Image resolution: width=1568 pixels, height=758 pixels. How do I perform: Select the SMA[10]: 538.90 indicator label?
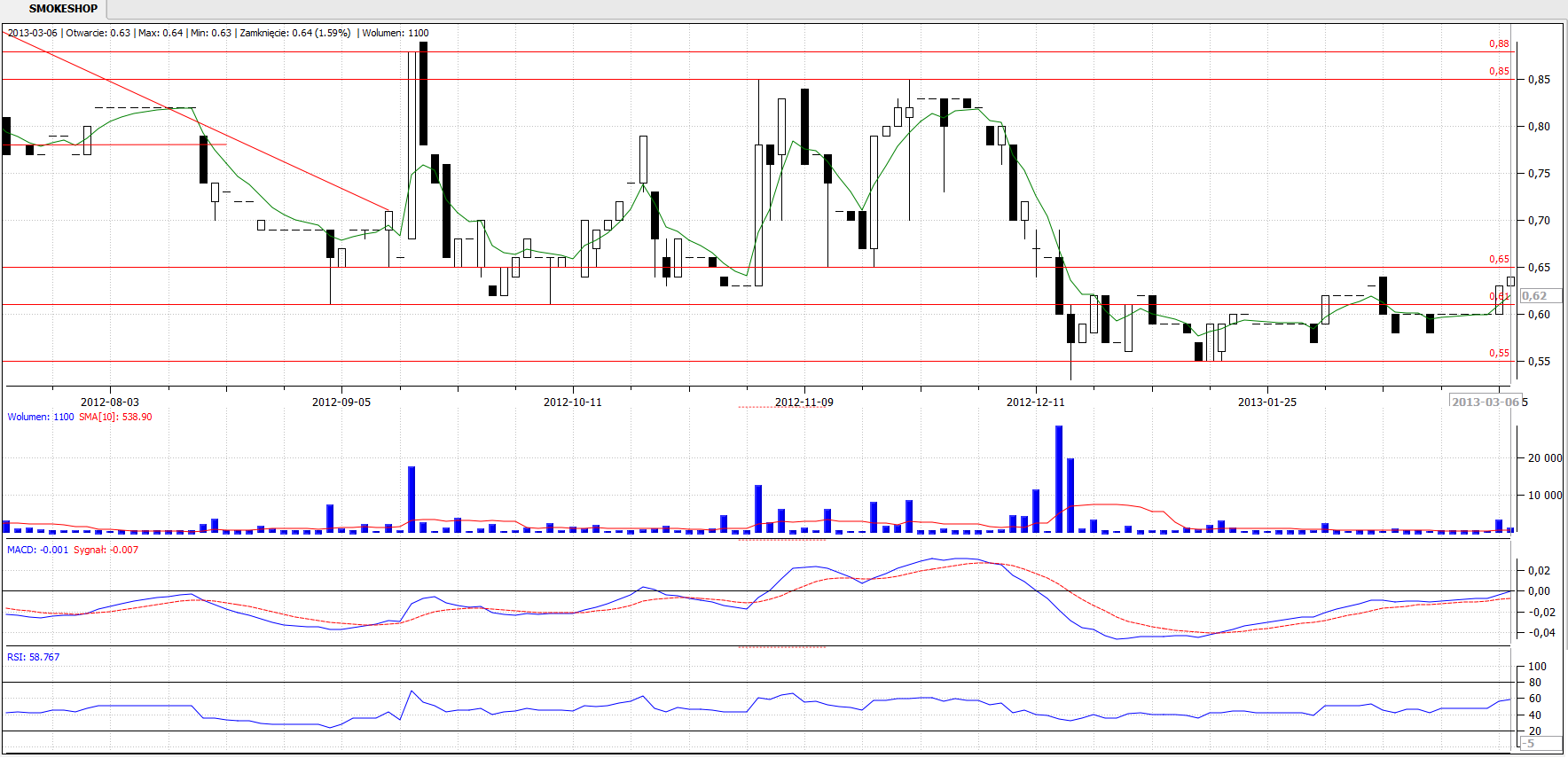point(115,417)
